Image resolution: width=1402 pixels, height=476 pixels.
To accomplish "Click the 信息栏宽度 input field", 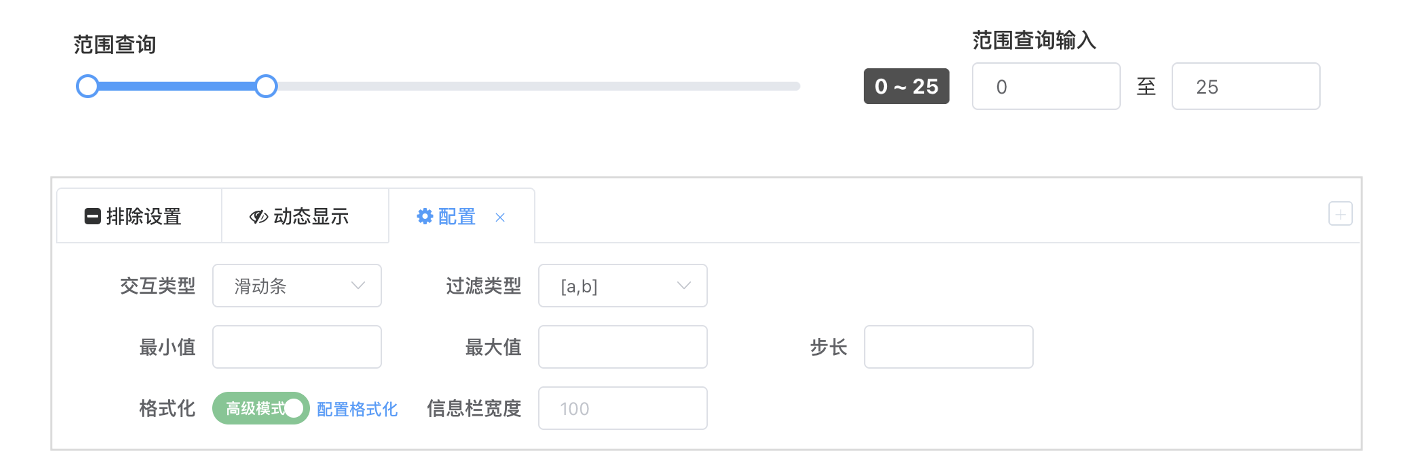I will click(x=623, y=408).
